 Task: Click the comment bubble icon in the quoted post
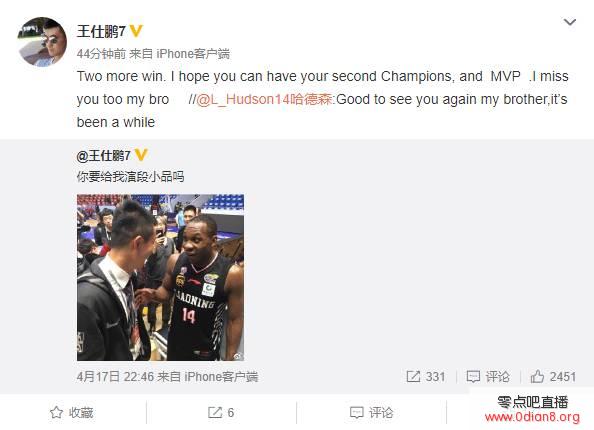pyautogui.click(x=473, y=377)
